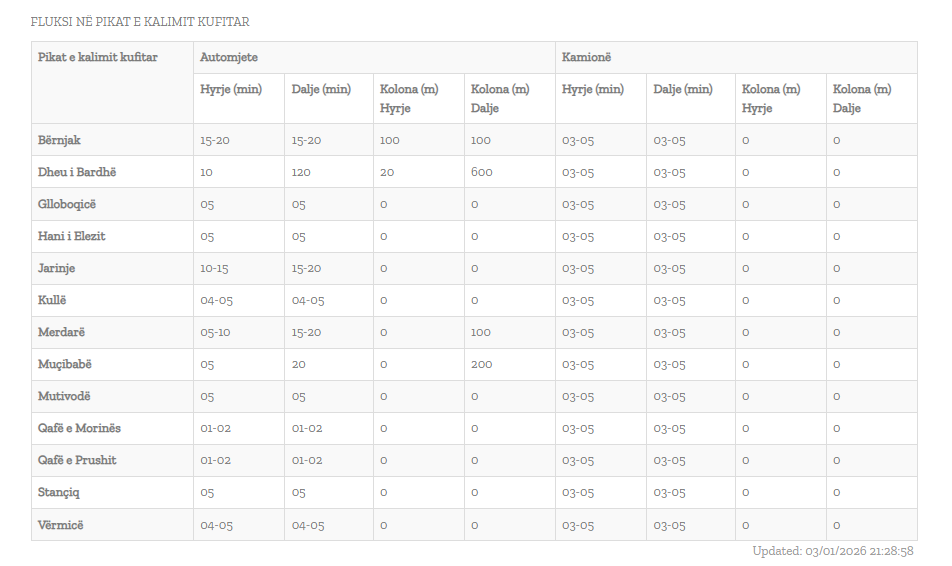Viewport: 952px width, 566px height.
Task: Select the Stançiq row label
Action: pos(59,492)
